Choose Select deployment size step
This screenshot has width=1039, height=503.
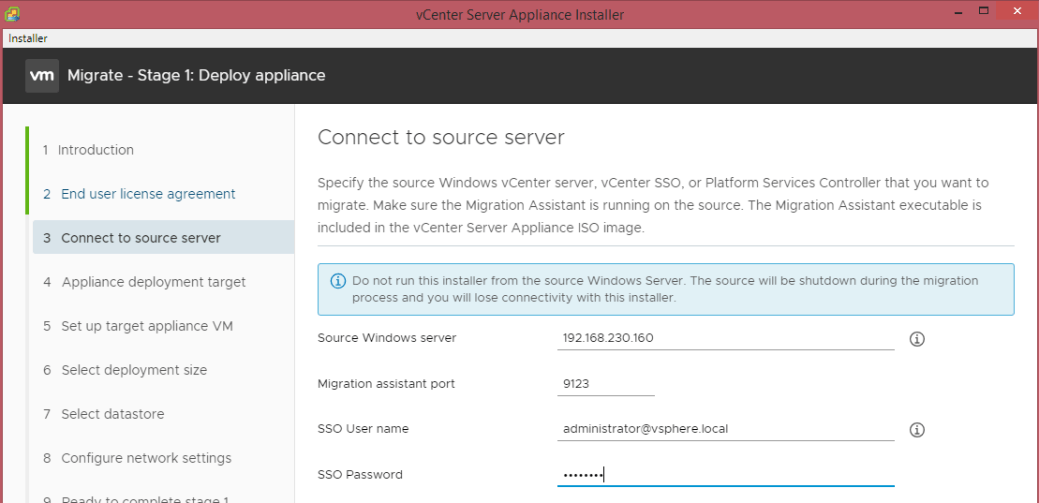coord(134,370)
